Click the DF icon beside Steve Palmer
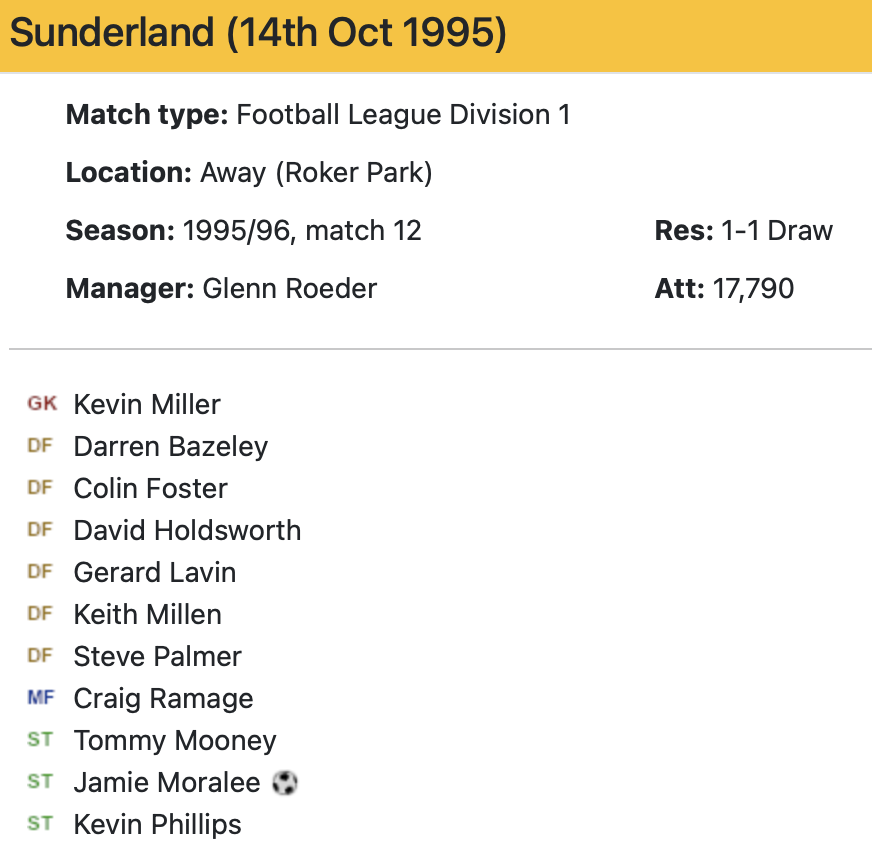The width and height of the screenshot is (872, 866). point(40,656)
